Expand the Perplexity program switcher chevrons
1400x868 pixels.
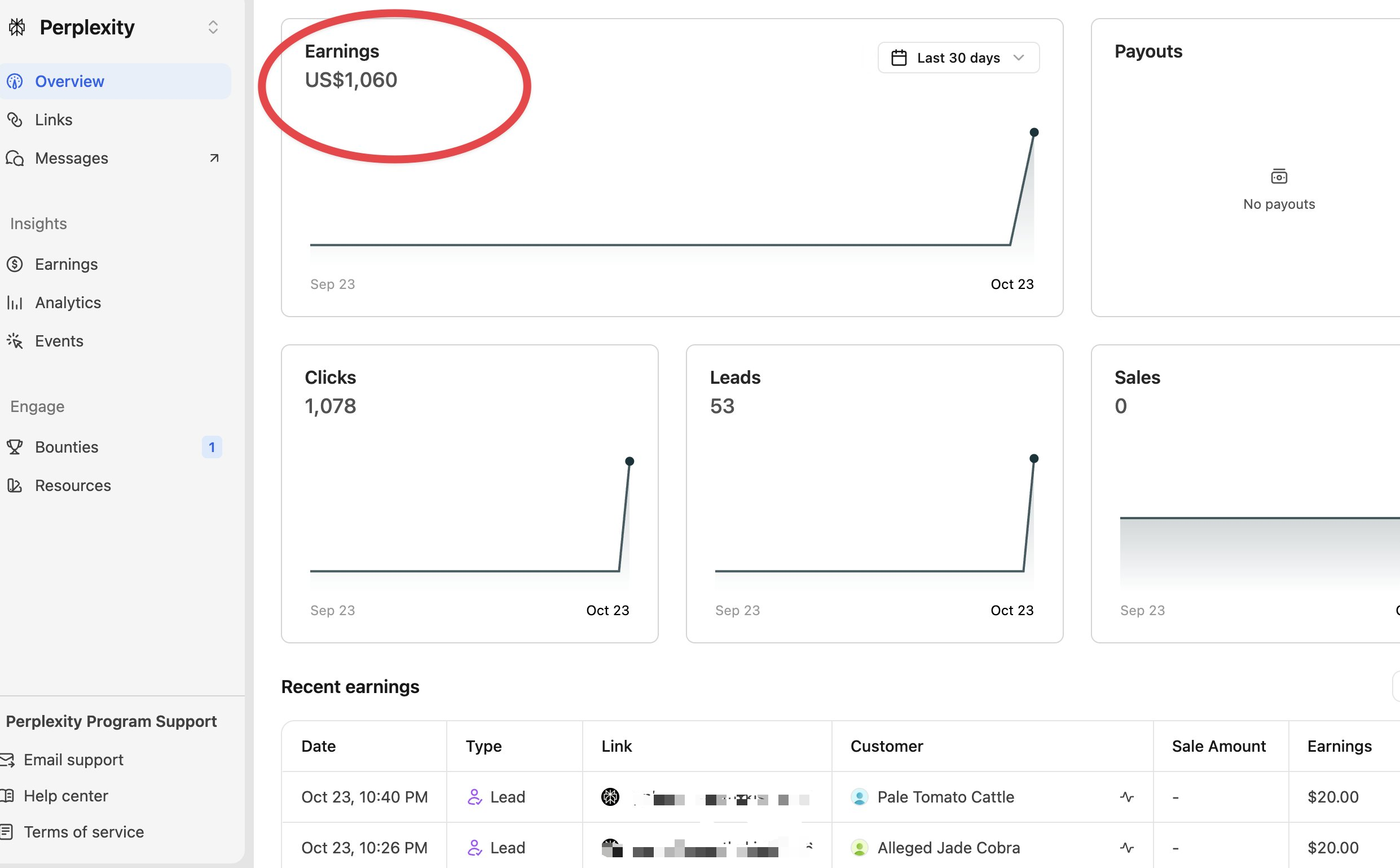click(213, 27)
